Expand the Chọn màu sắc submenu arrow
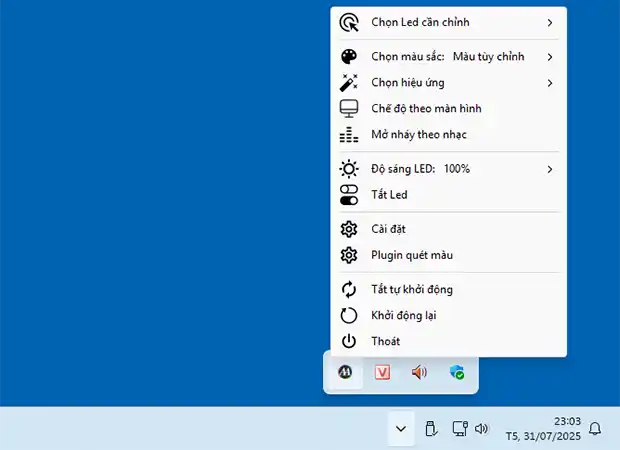The image size is (620, 450). pos(550,57)
